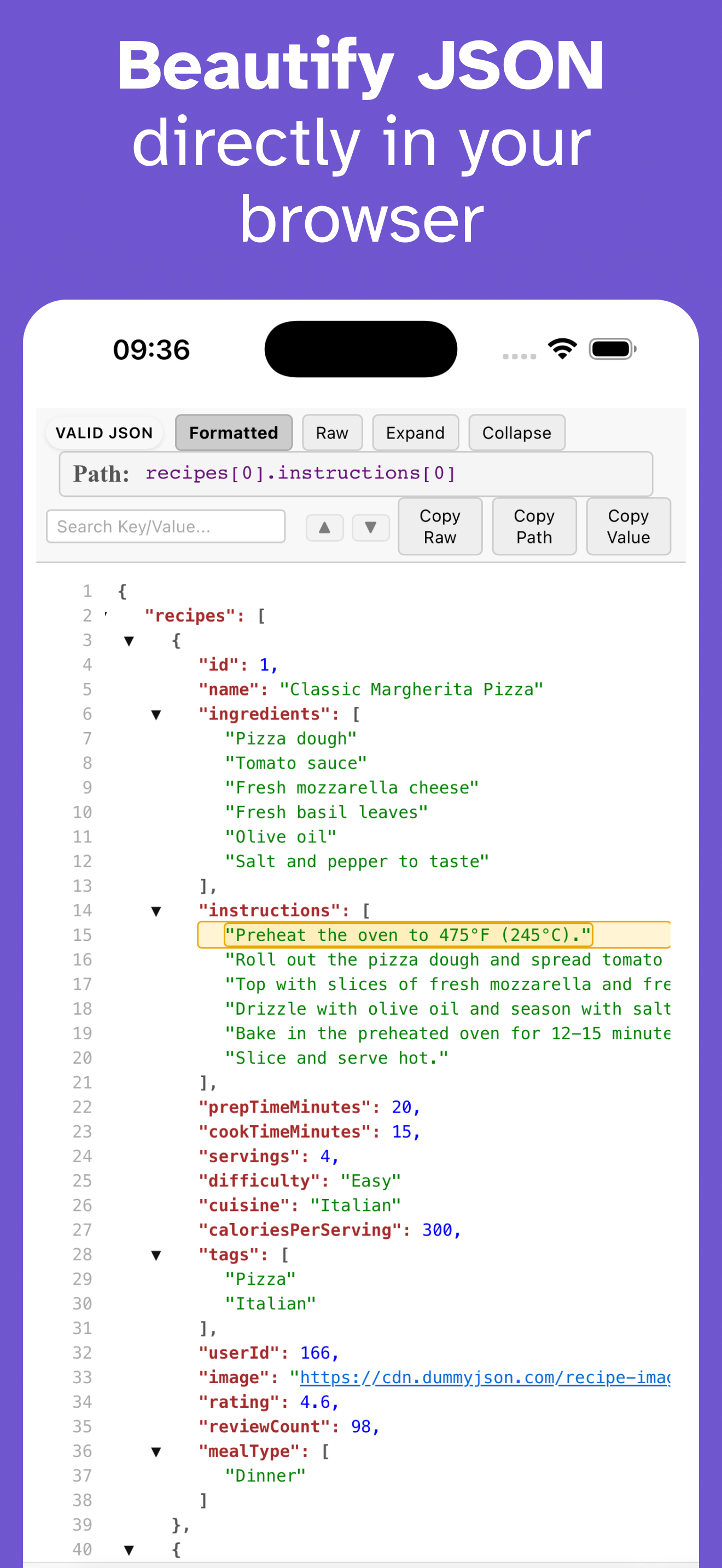Select the "Dinner" mealType value
Screen dimensions: 722x1568
(265, 1476)
